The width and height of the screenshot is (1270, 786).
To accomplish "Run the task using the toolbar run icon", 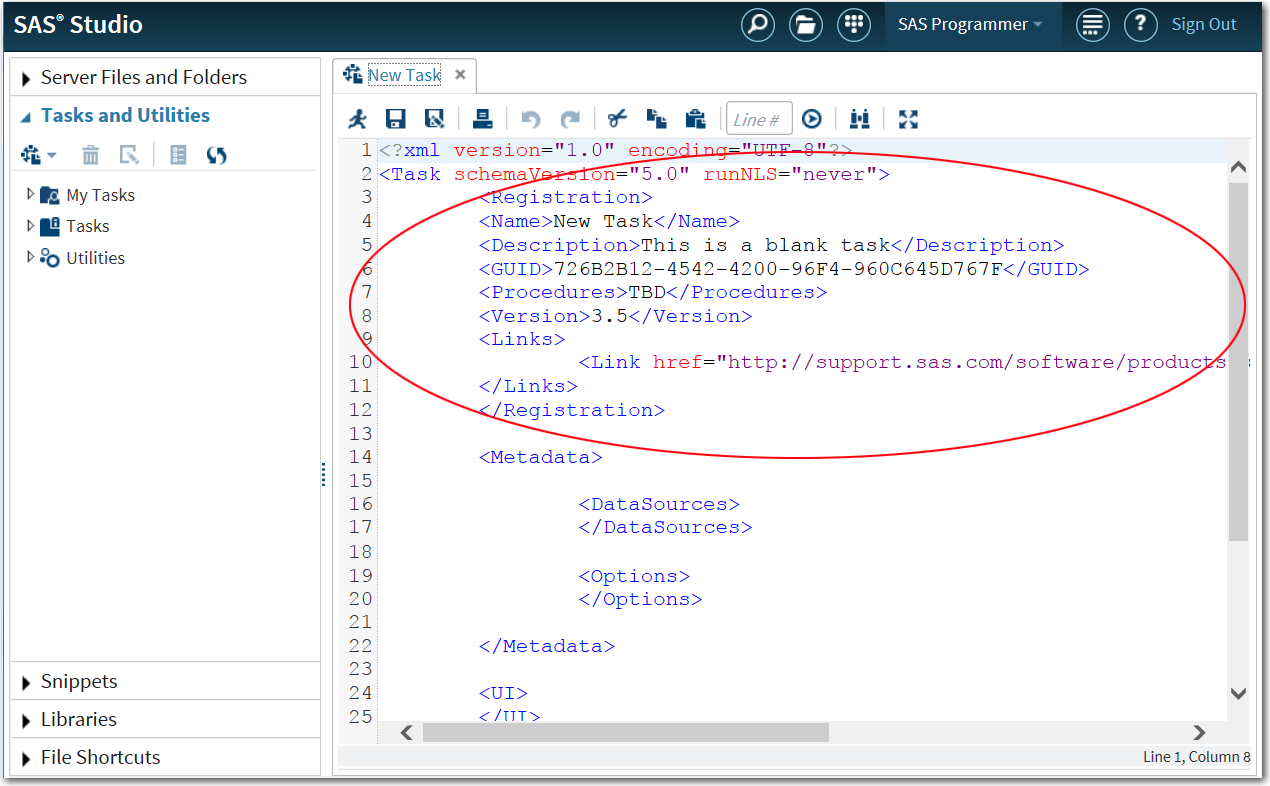I will tap(358, 118).
